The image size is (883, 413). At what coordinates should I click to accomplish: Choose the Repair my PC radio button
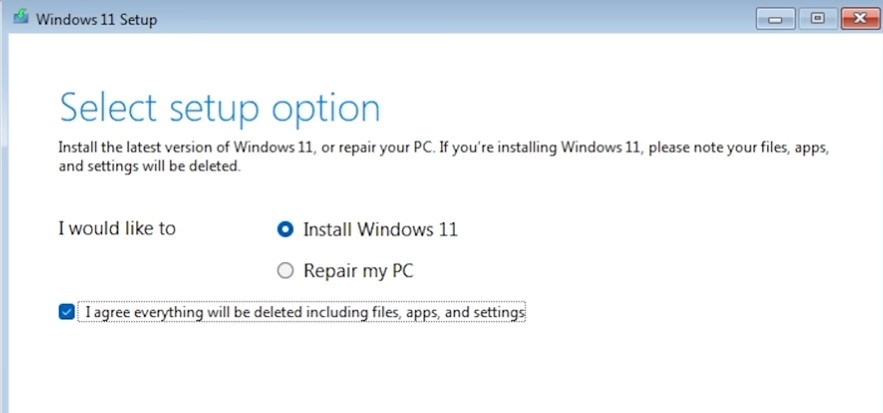click(x=286, y=271)
